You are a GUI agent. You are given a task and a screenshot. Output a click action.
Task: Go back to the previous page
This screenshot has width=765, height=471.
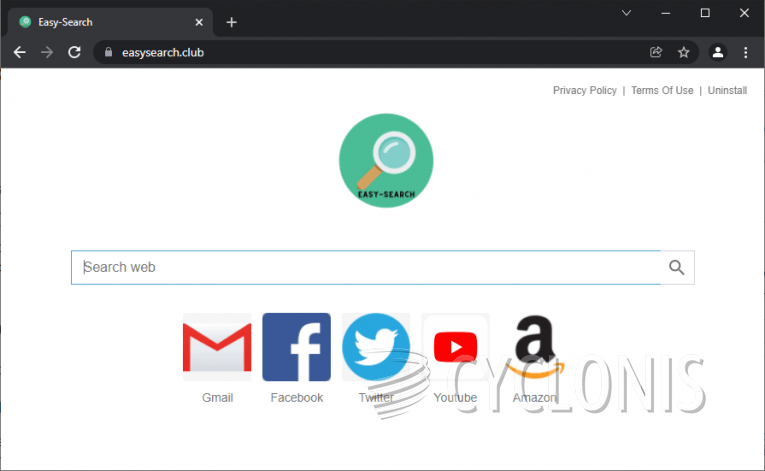point(19,52)
